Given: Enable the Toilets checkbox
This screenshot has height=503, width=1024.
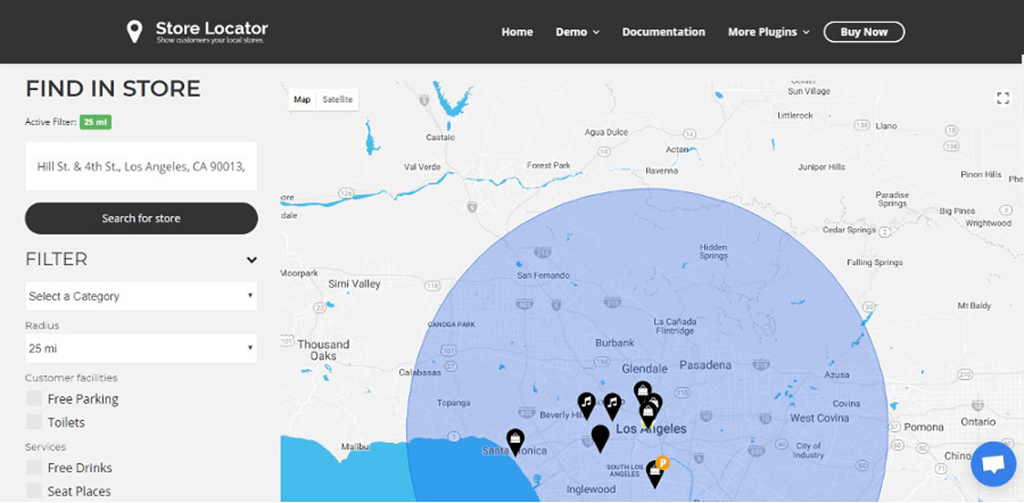Looking at the screenshot, I should point(34,422).
